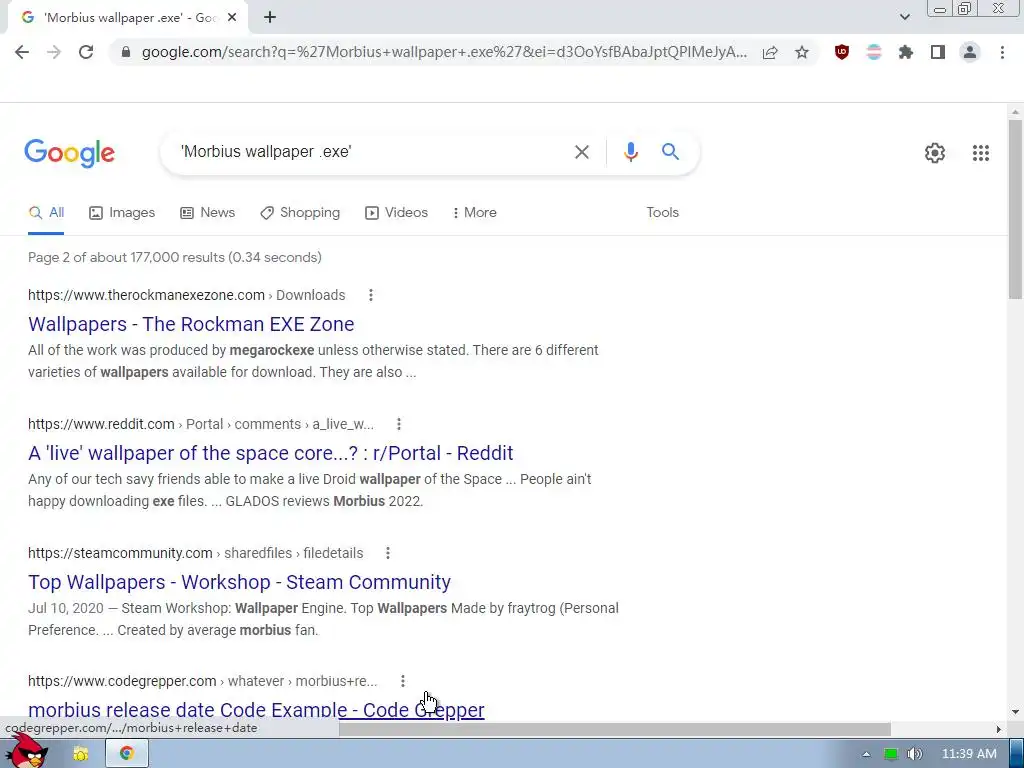Open a new browser tab

270,18
